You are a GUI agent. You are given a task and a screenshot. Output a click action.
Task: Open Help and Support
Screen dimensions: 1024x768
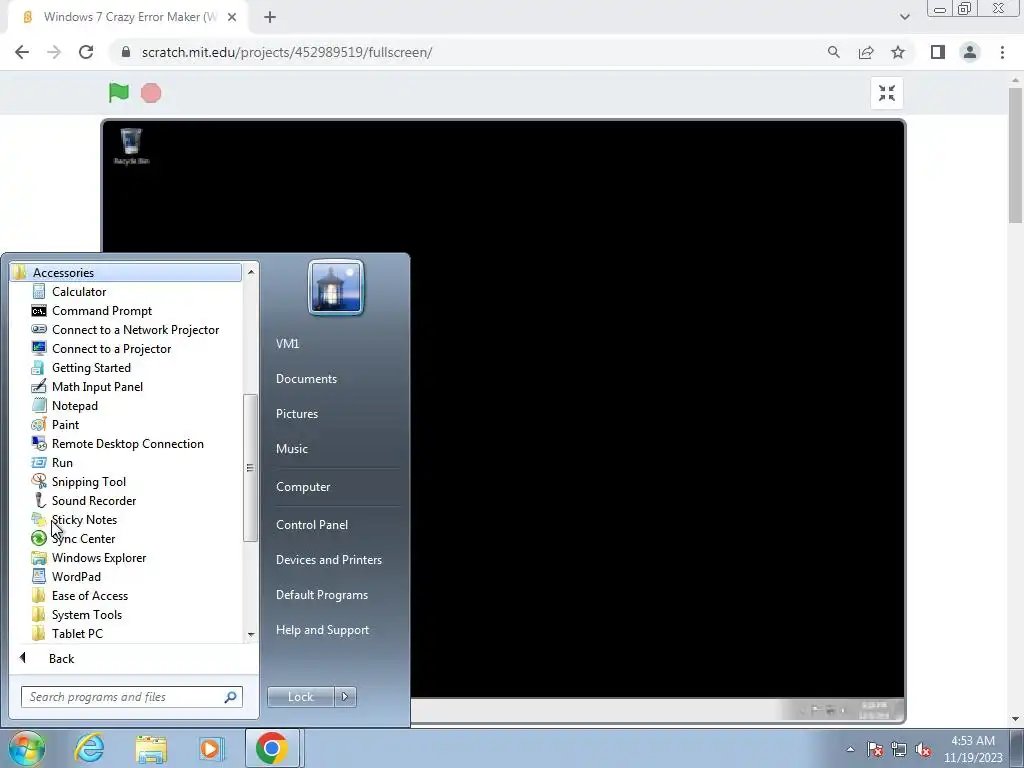[x=323, y=630]
